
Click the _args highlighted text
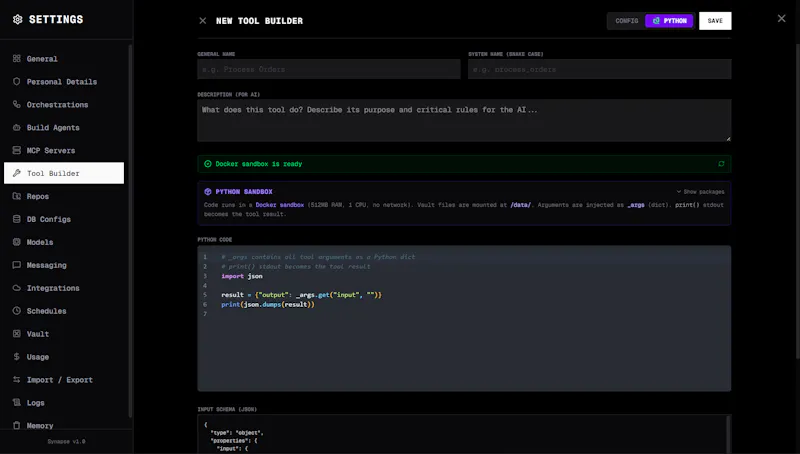pyautogui.click(x=636, y=205)
